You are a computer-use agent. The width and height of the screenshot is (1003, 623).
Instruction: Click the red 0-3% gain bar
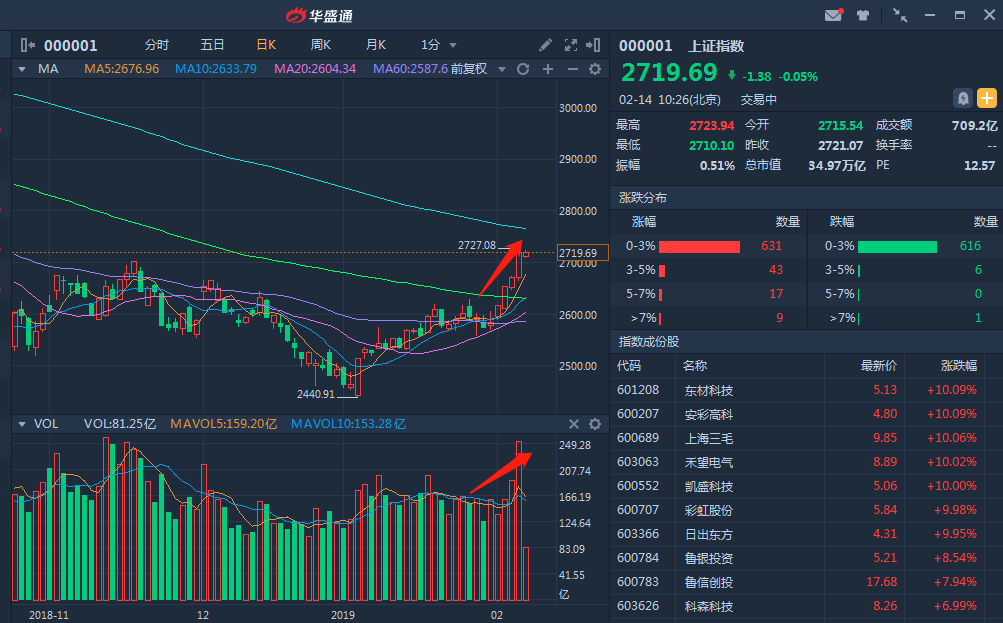click(699, 246)
